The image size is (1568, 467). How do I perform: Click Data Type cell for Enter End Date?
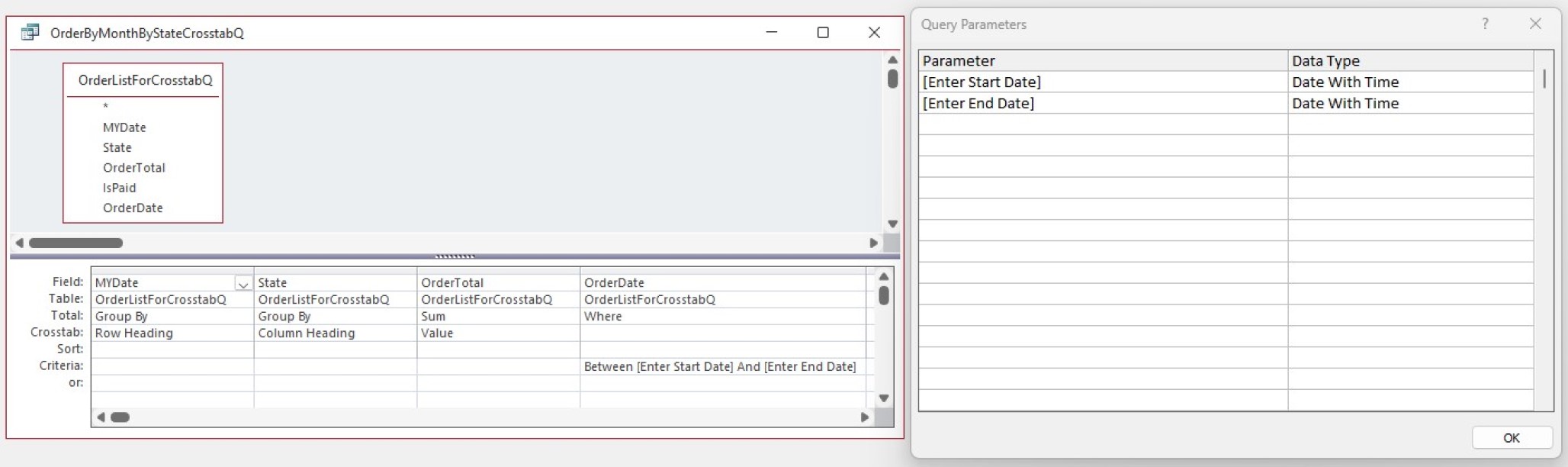click(x=1409, y=104)
